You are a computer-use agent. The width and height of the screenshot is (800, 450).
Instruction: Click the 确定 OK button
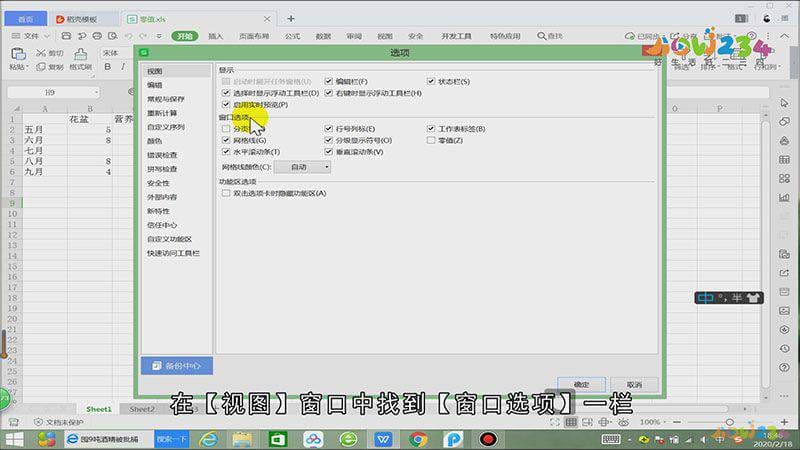pos(582,384)
